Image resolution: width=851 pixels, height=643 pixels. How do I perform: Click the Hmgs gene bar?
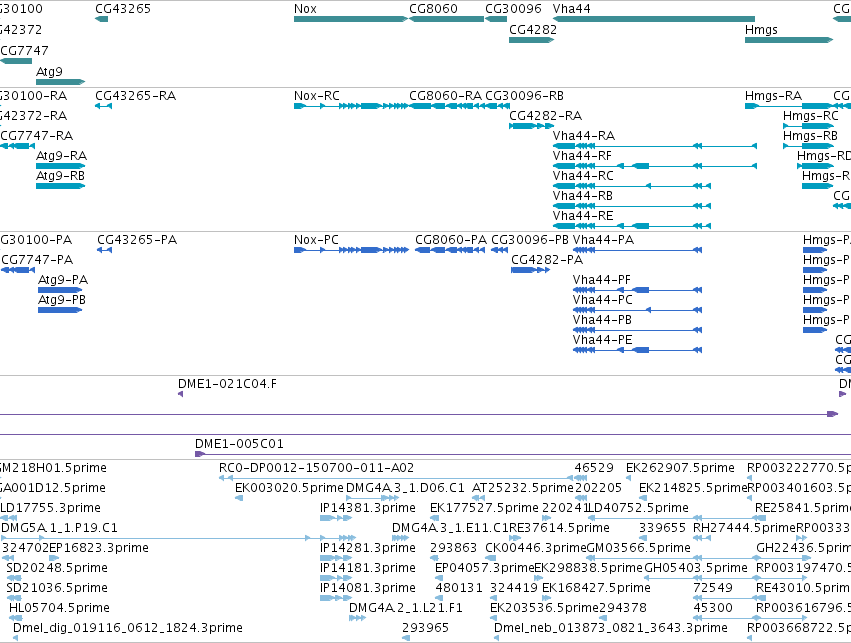pyautogui.click(x=789, y=40)
